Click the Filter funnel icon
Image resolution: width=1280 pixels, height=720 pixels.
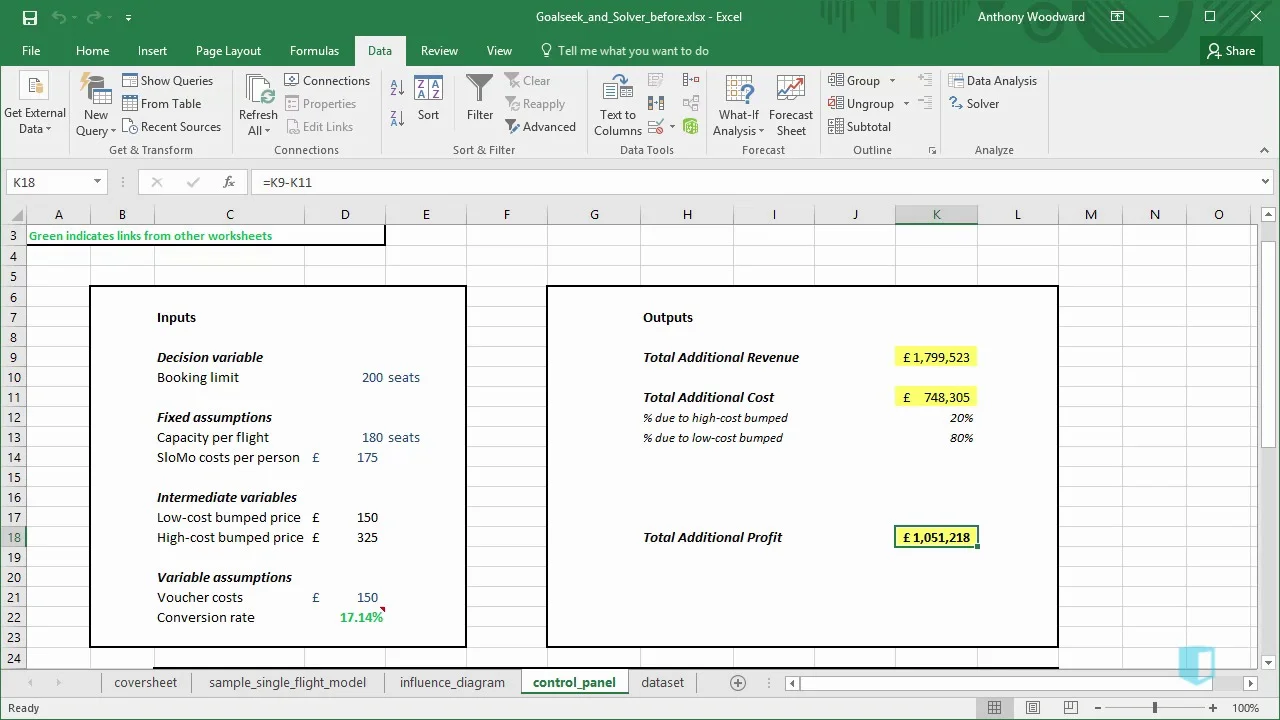coord(480,98)
